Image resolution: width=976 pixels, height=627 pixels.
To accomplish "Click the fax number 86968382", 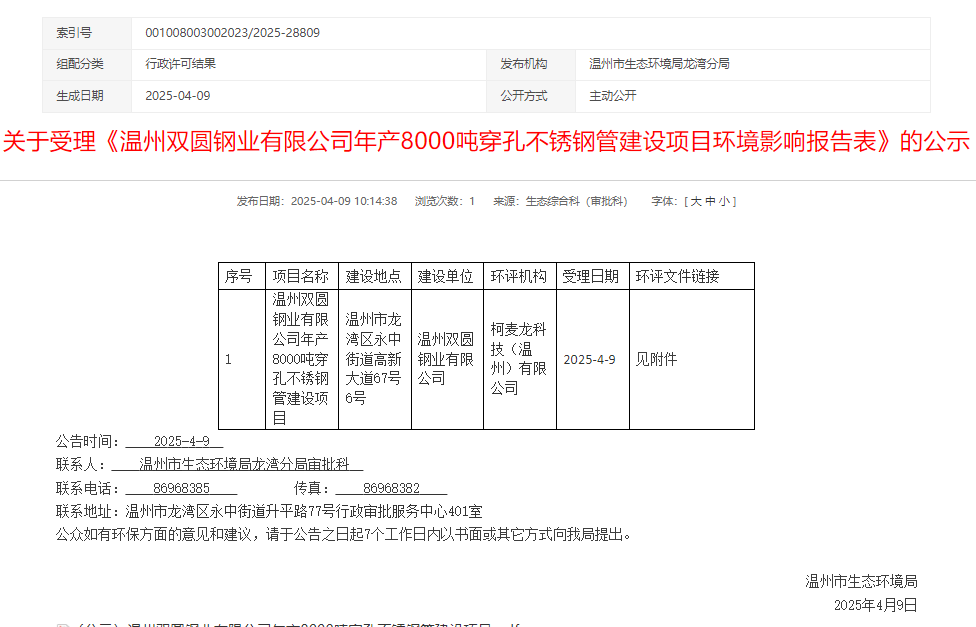I will [391, 488].
